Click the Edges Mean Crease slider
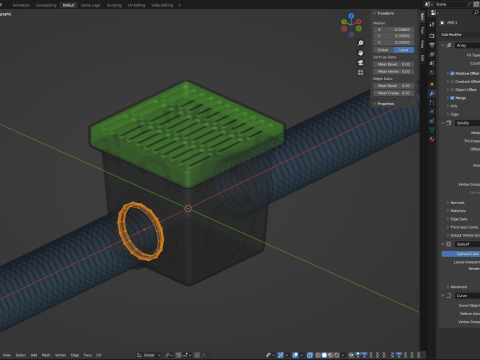Image resolution: width=480 pixels, height=360 pixels. [x=394, y=93]
